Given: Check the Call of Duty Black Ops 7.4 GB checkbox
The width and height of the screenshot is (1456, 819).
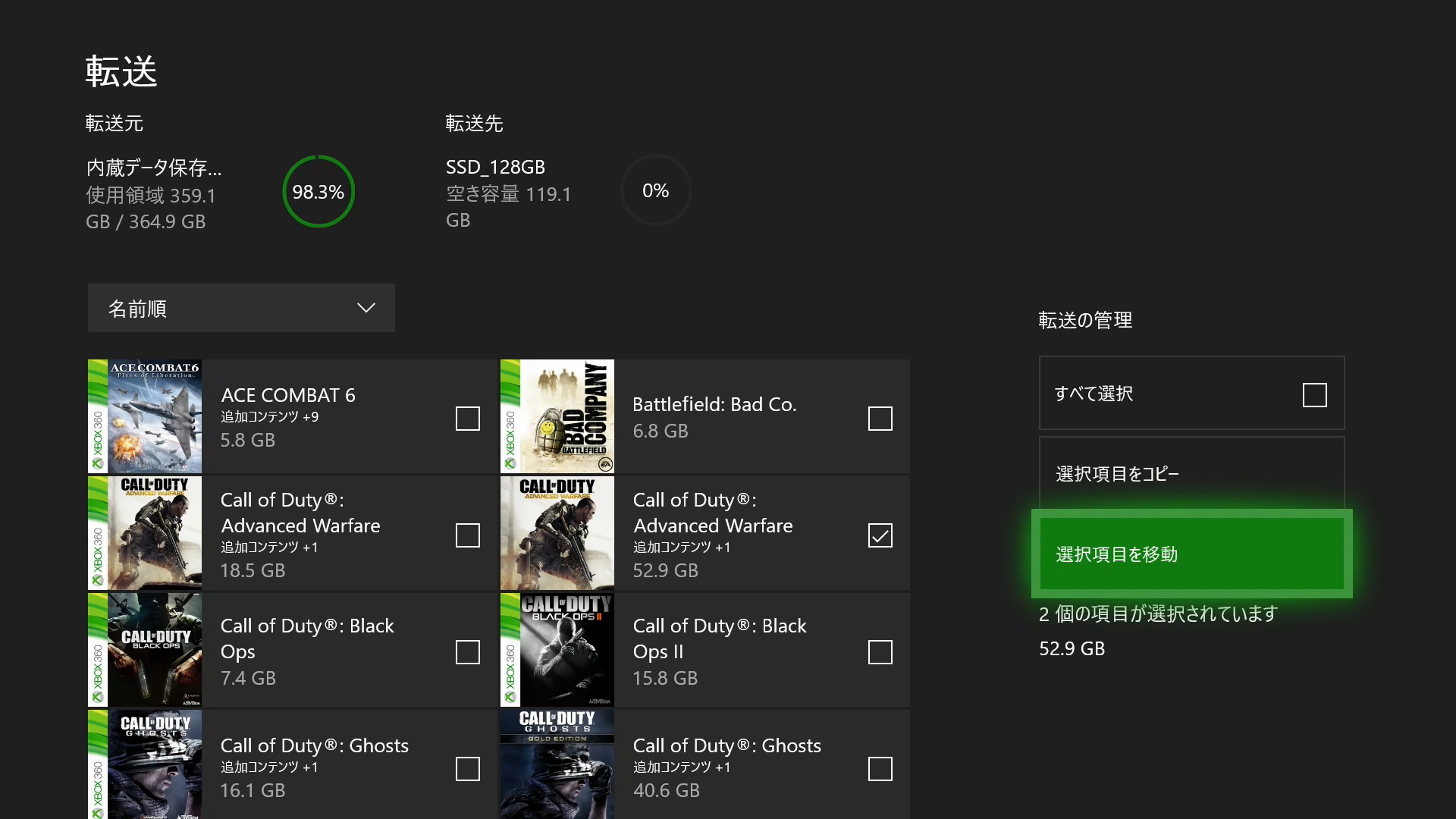Looking at the screenshot, I should point(468,652).
